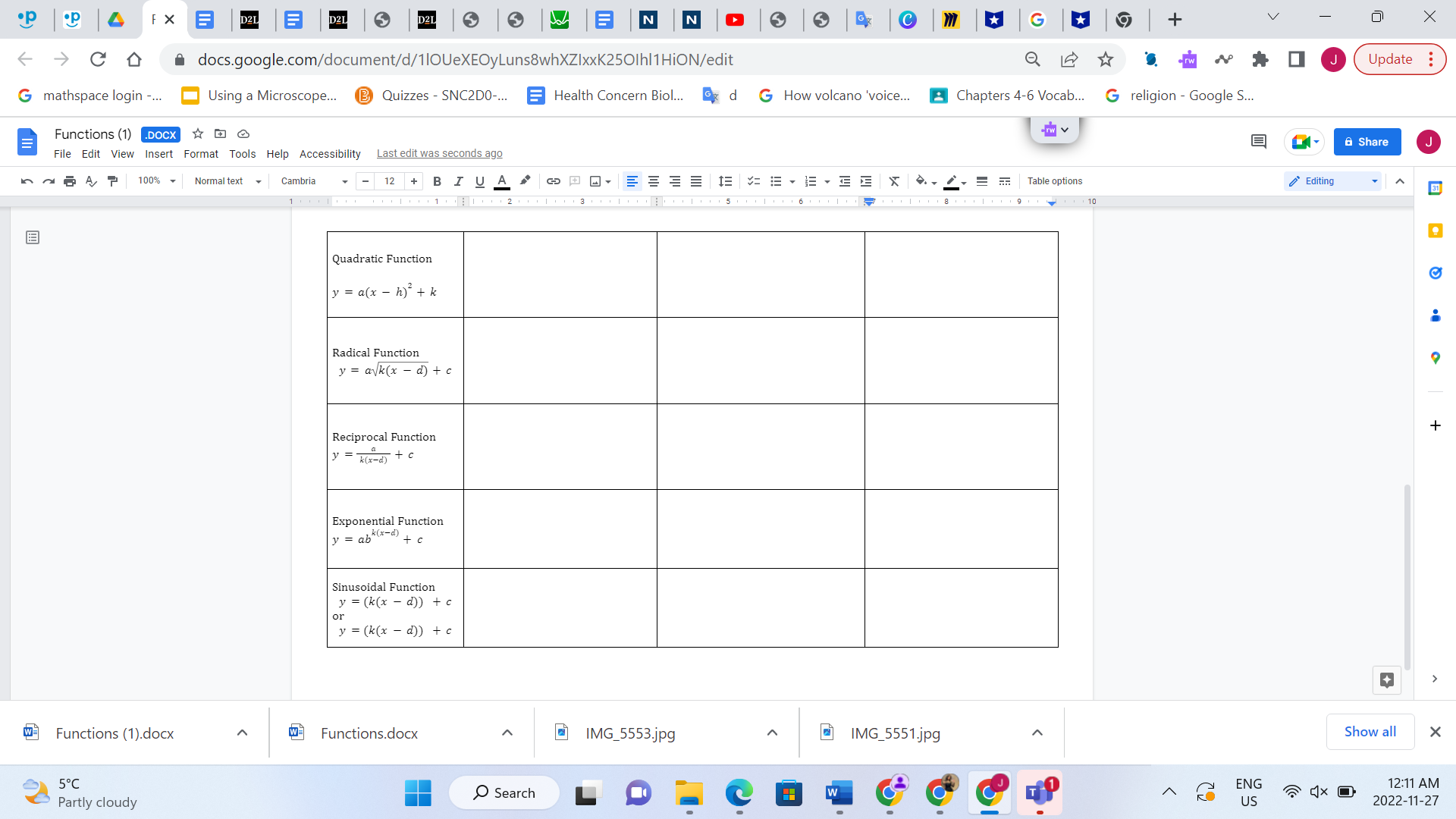
Task: Click 'Last edit was seconds ago' link
Action: [x=439, y=154]
